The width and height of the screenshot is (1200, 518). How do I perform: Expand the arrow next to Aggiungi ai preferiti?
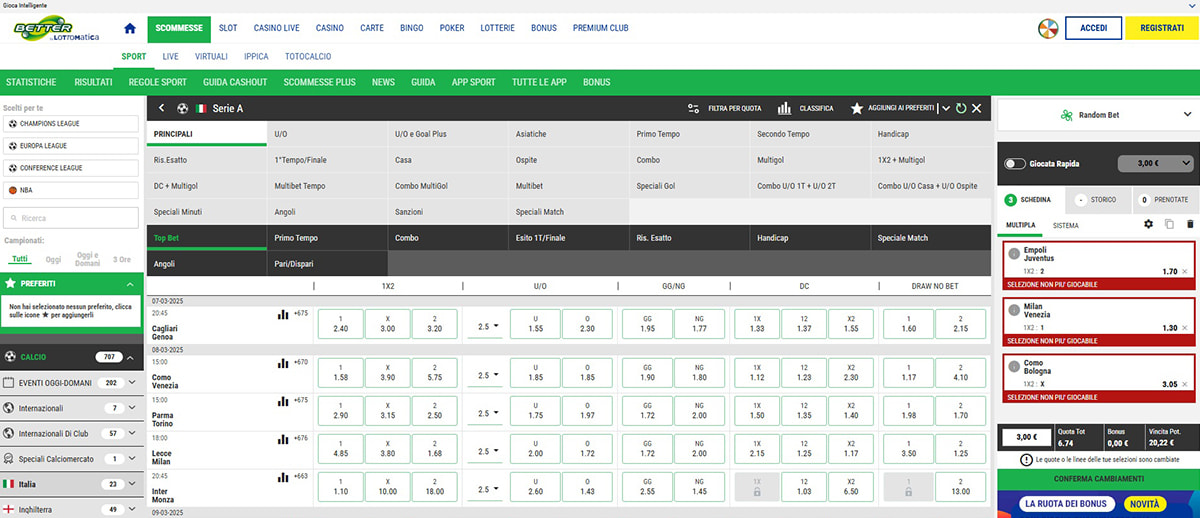click(x=945, y=108)
